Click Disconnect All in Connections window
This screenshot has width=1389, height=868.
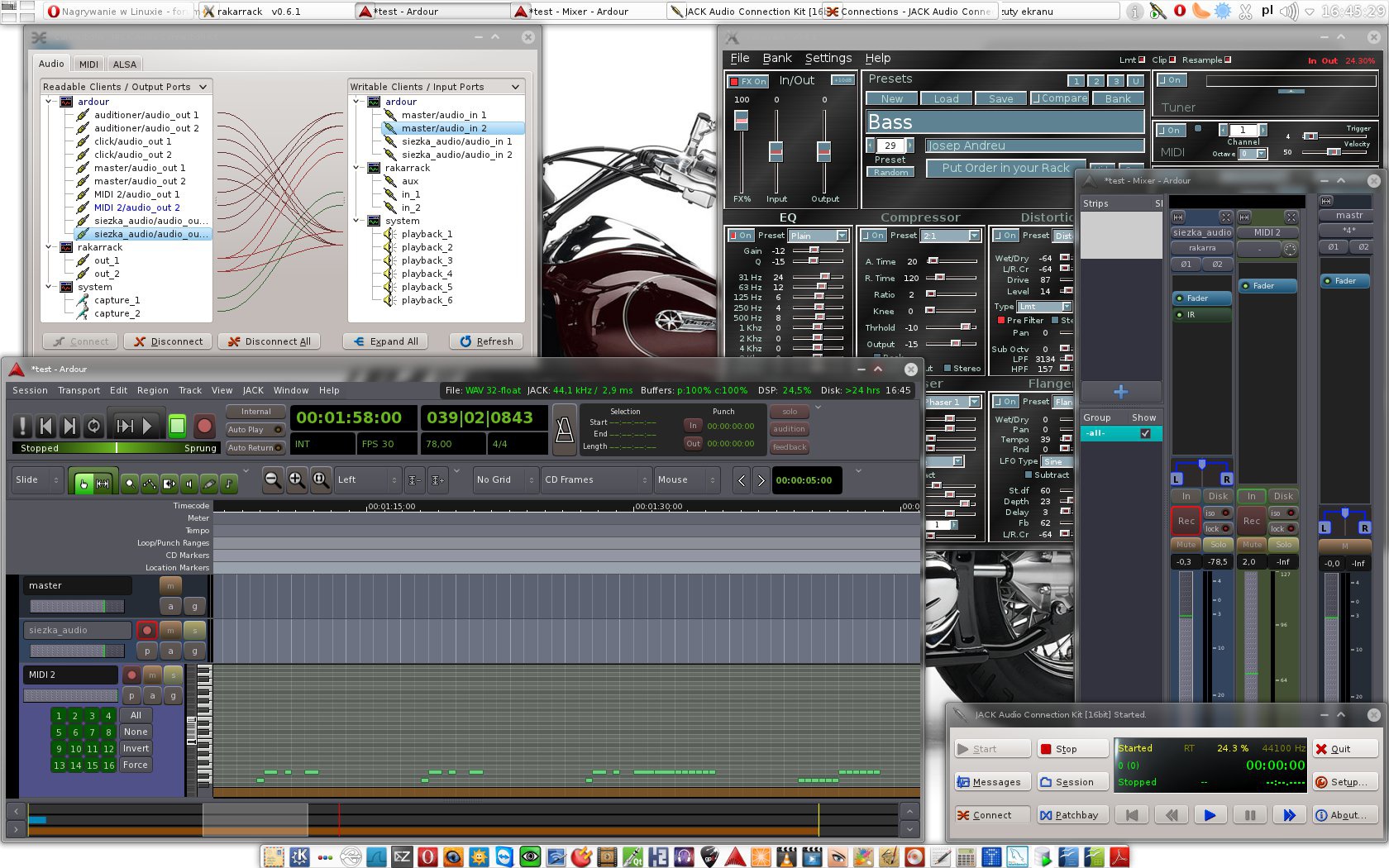pyautogui.click(x=270, y=341)
